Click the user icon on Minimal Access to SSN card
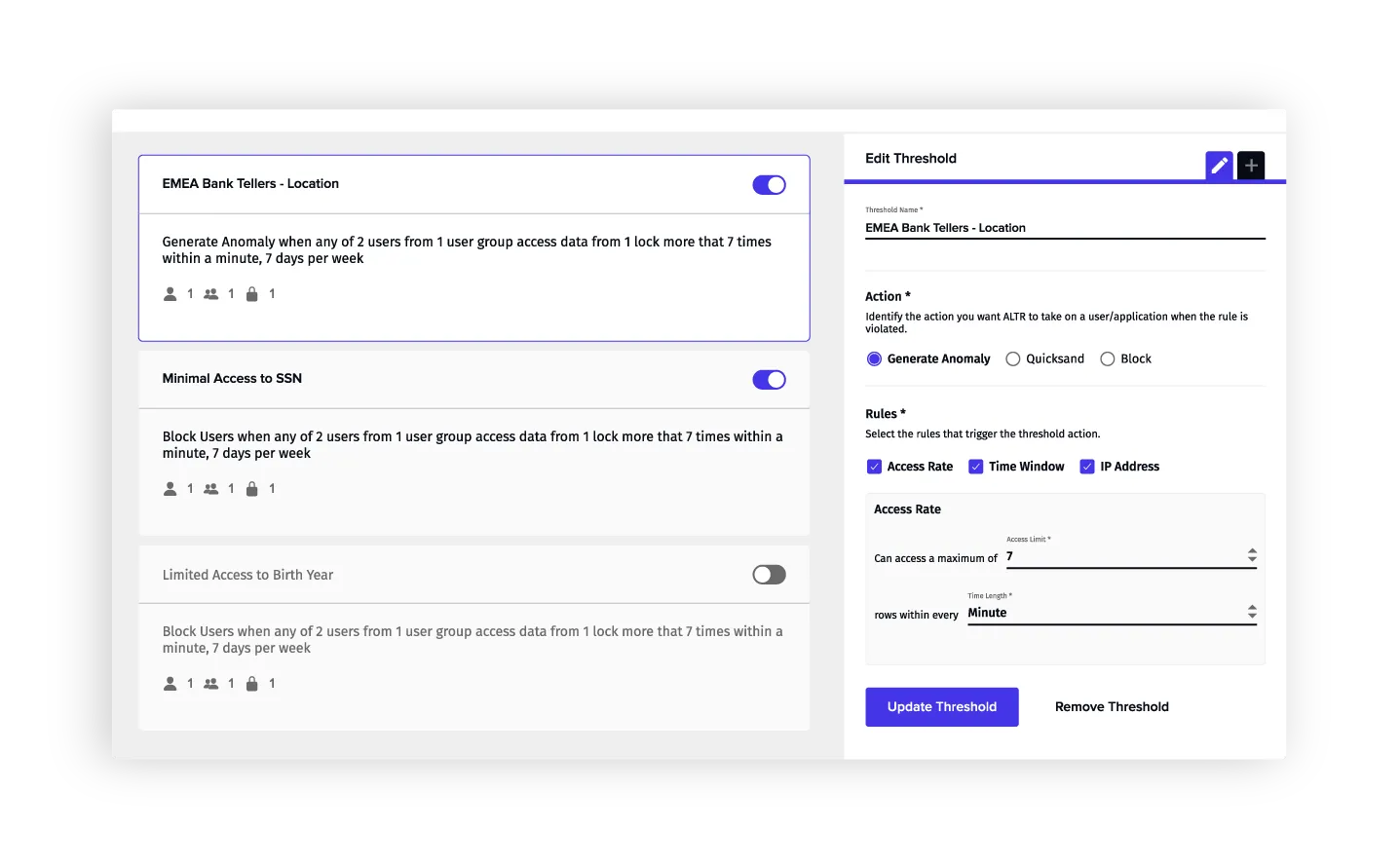Viewport: 1400px width, 866px height. coord(170,488)
